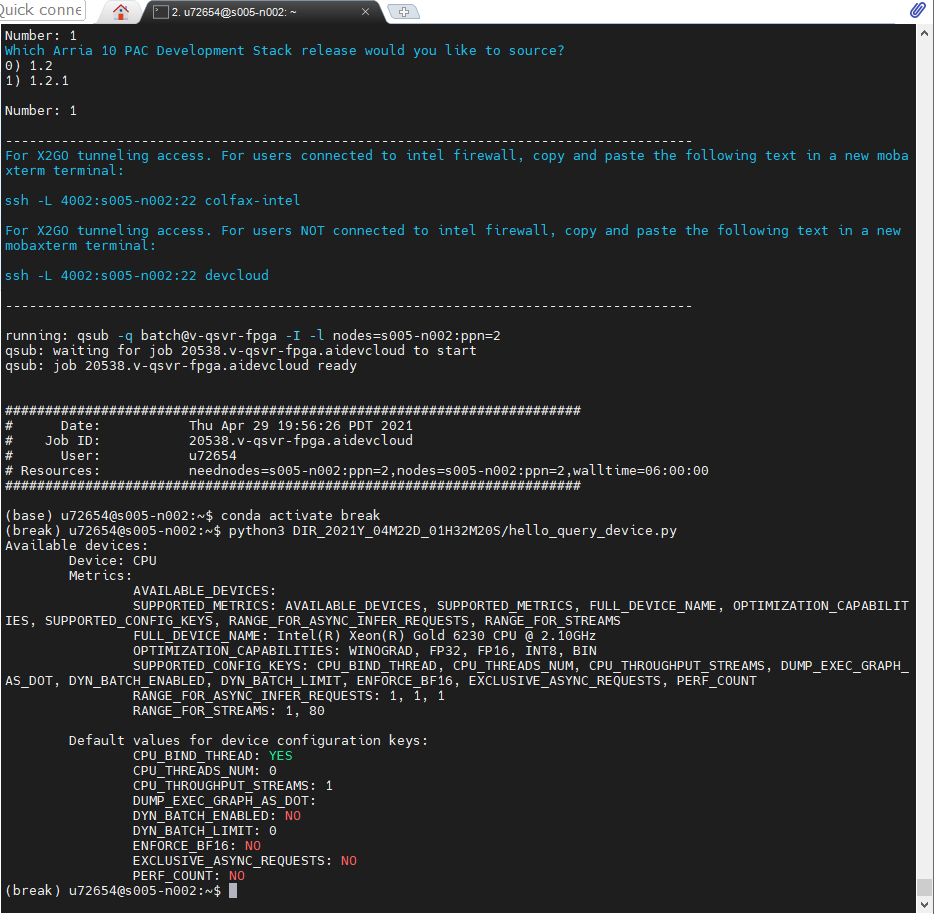The image size is (934, 914).
Task: Close the u72654@s005-n002 terminal tab
Action: [x=366, y=12]
